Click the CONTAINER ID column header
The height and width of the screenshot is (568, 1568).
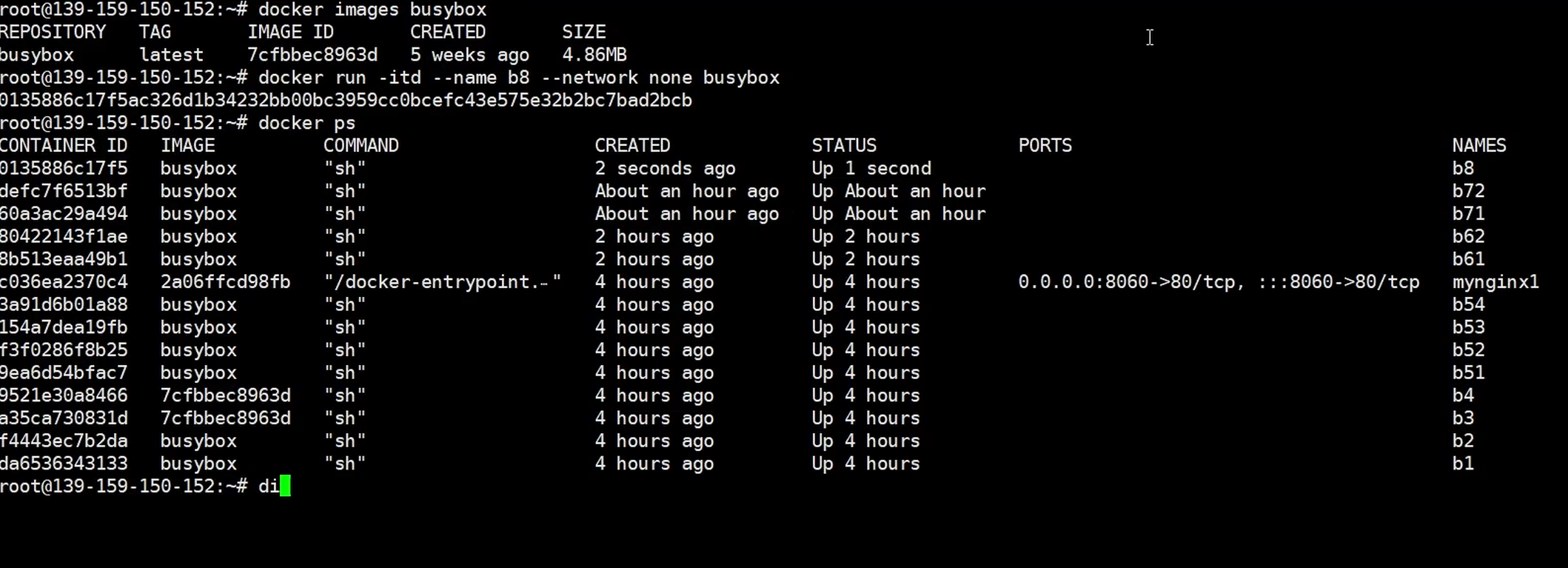64,146
